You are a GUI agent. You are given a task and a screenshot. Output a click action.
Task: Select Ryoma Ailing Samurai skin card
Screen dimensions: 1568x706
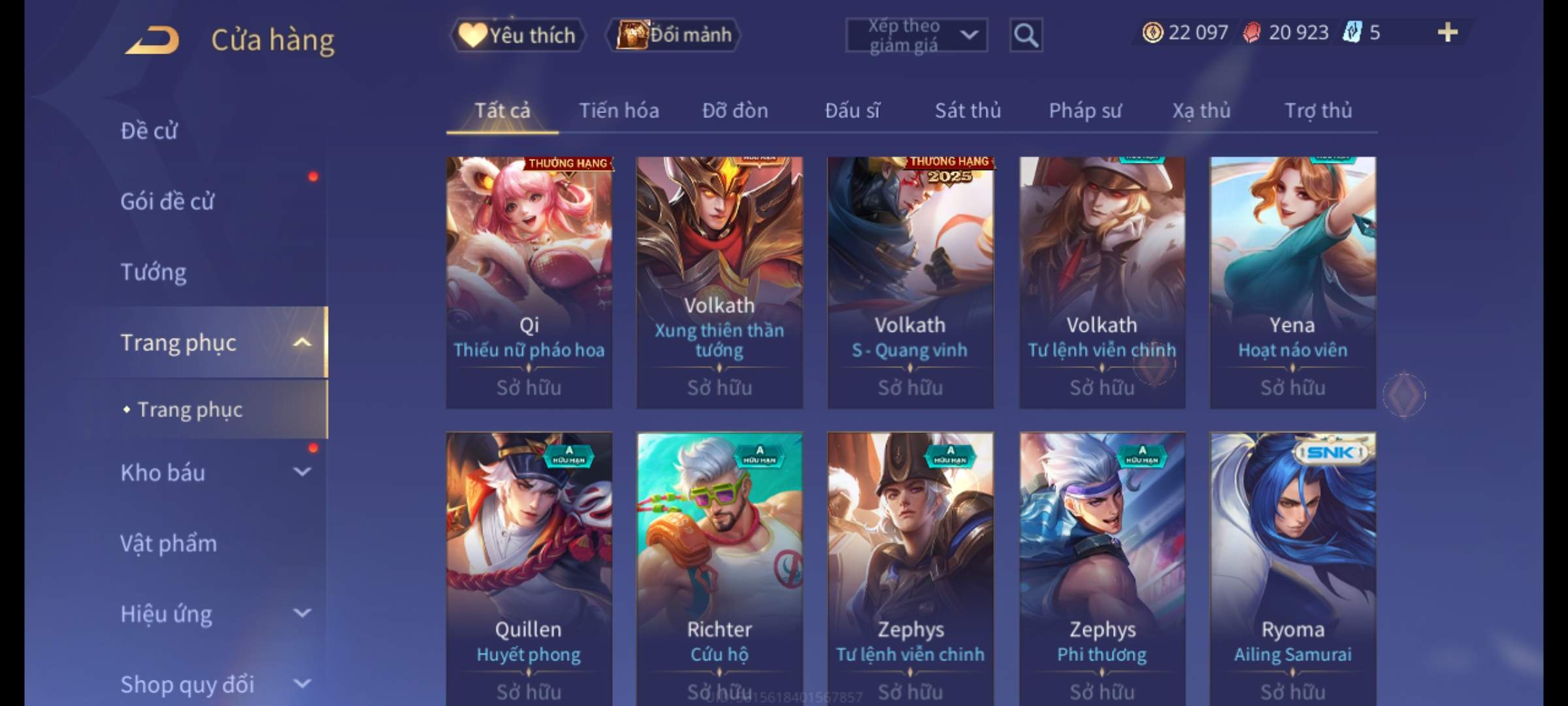(1292, 569)
